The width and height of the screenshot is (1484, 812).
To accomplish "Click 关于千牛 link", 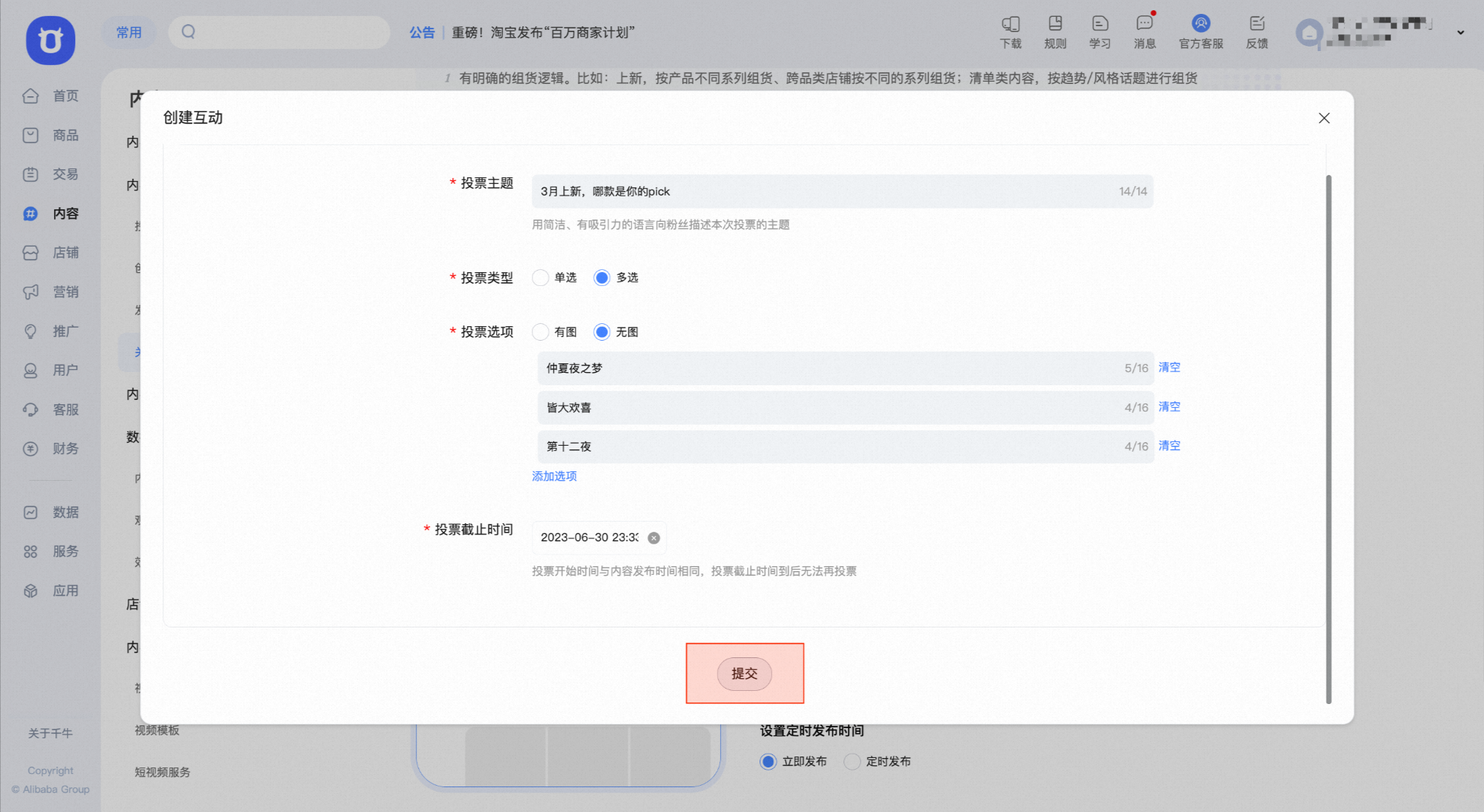I will [50, 733].
